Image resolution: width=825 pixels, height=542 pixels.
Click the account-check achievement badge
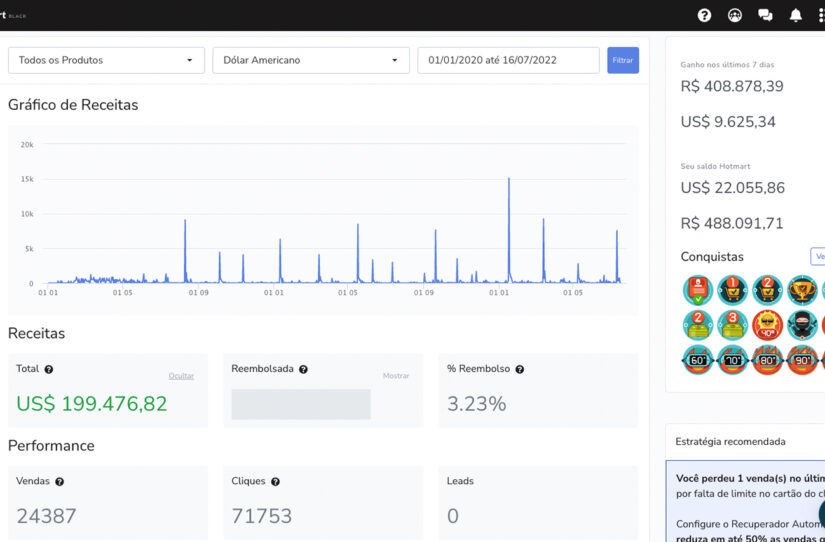click(697, 290)
